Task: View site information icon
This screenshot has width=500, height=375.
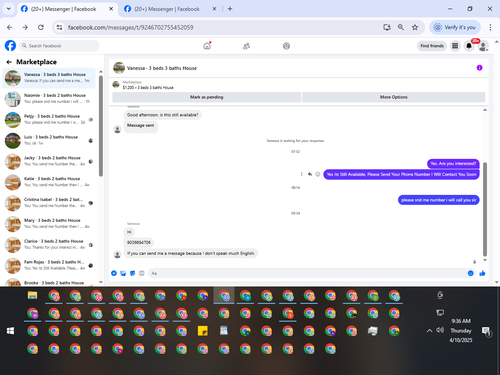Action: 59,27
